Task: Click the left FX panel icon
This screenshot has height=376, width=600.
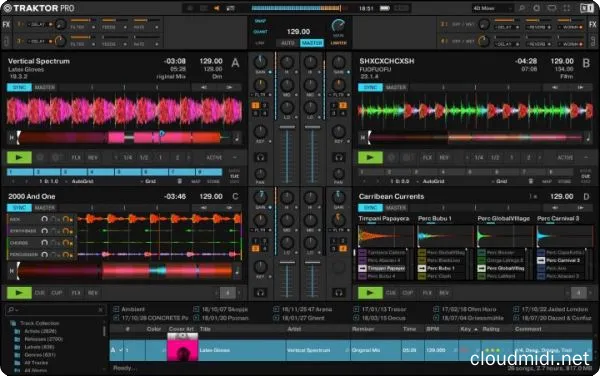Action: pos(6,24)
